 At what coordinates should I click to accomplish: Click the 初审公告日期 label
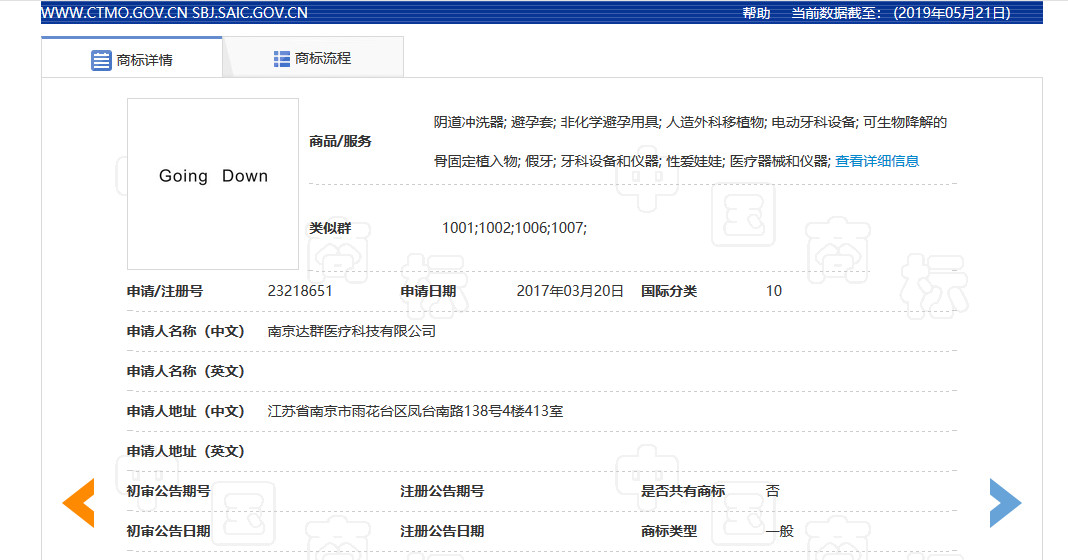coord(168,531)
